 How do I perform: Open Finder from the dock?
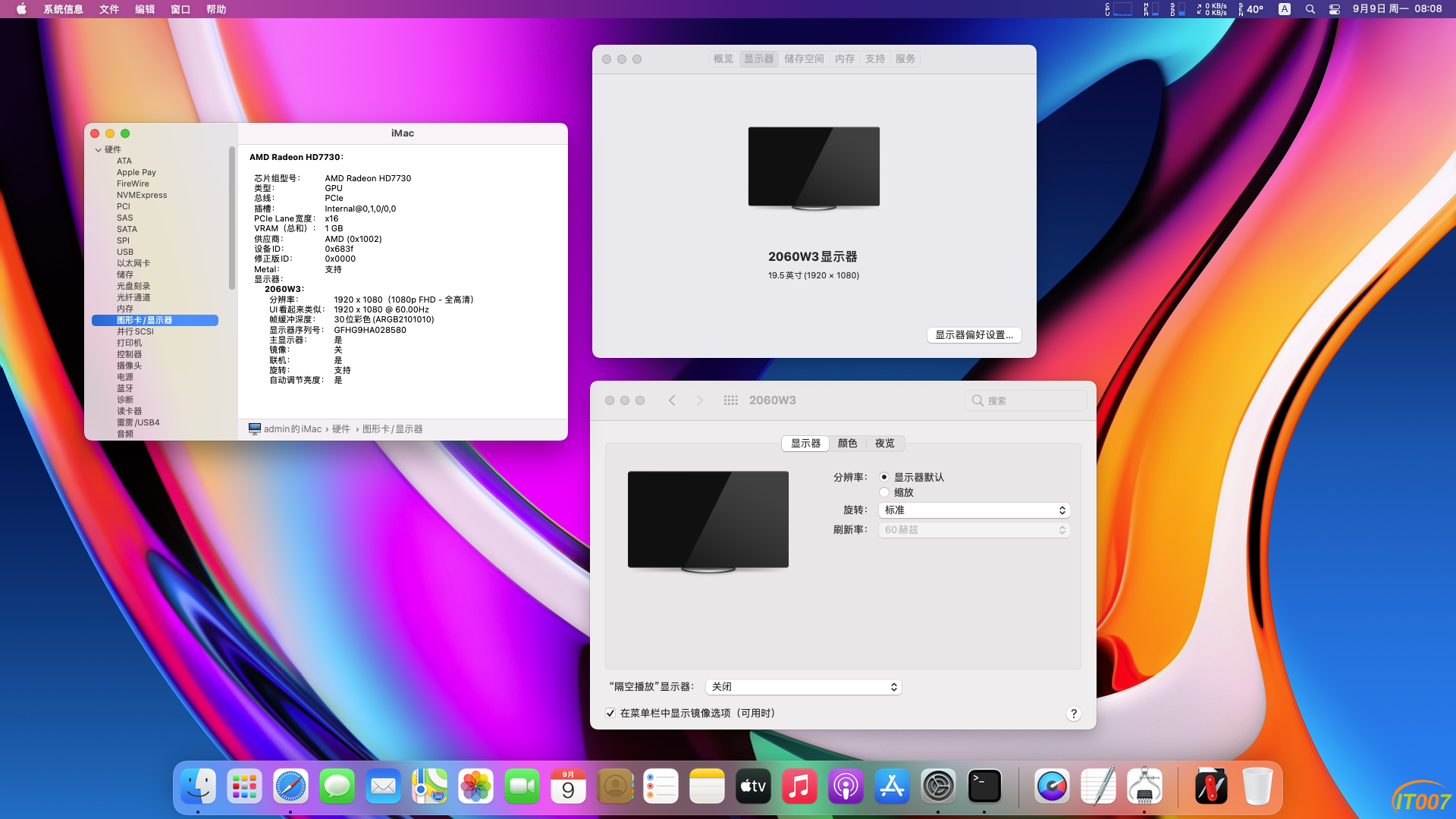(x=199, y=786)
